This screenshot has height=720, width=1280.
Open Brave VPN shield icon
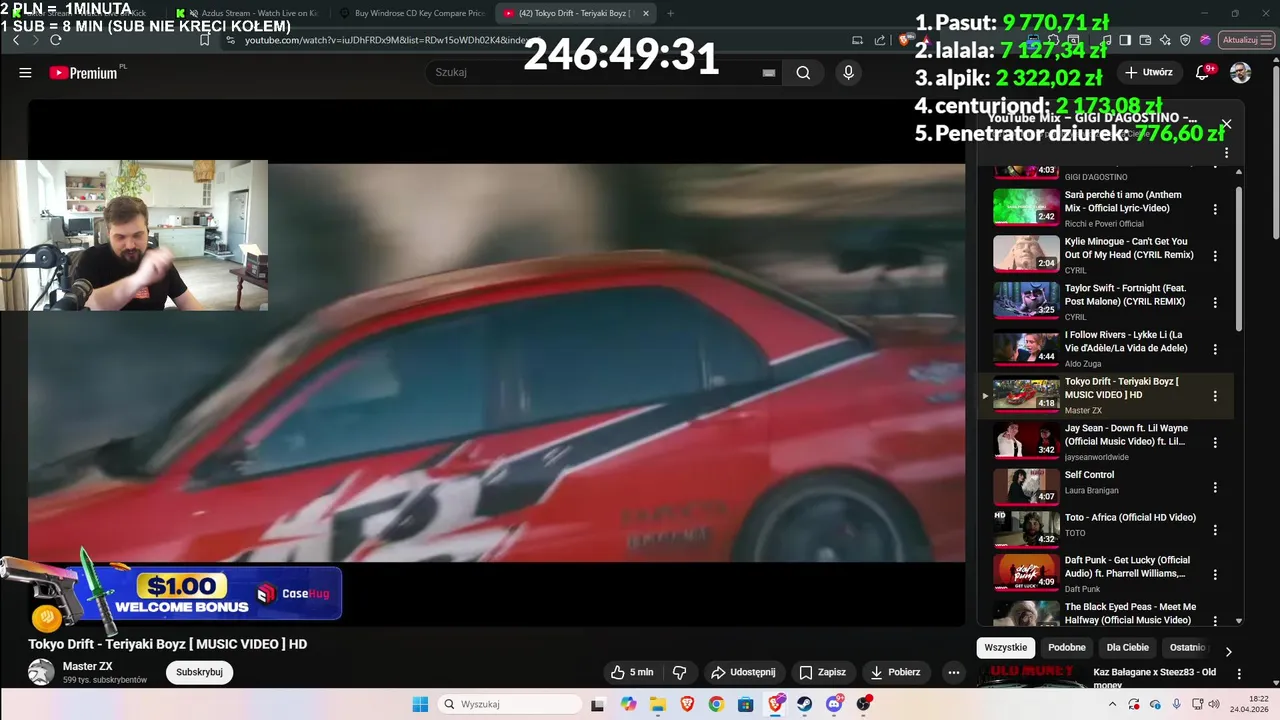tap(1185, 40)
